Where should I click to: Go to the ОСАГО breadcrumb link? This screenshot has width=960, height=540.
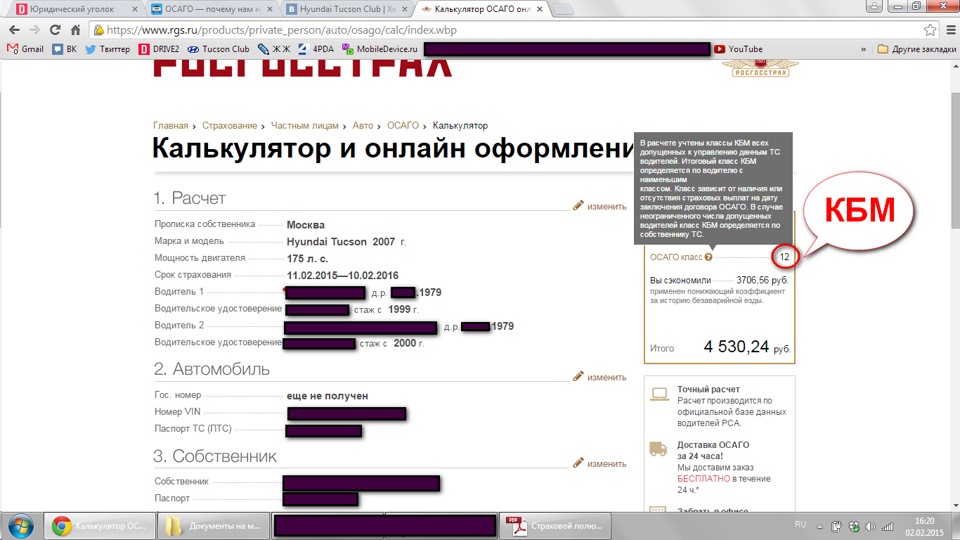pyautogui.click(x=402, y=126)
